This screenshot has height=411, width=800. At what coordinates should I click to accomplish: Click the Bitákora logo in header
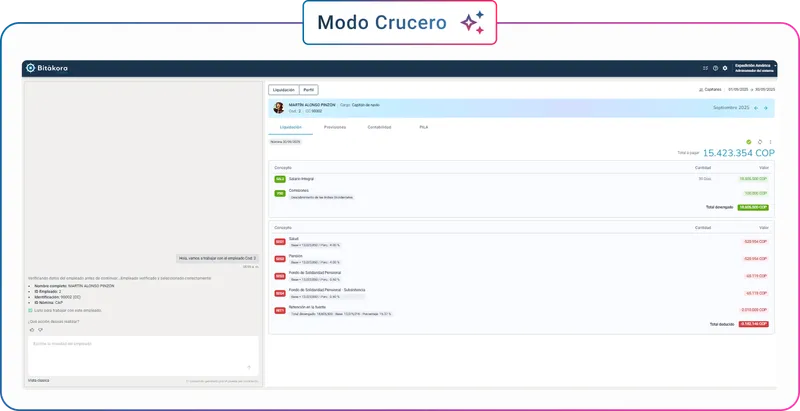(x=46, y=68)
